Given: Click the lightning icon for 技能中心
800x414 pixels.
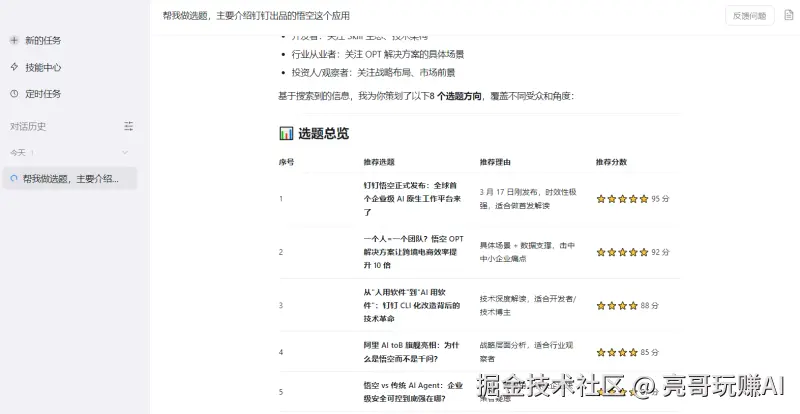Looking at the screenshot, I should [x=14, y=67].
